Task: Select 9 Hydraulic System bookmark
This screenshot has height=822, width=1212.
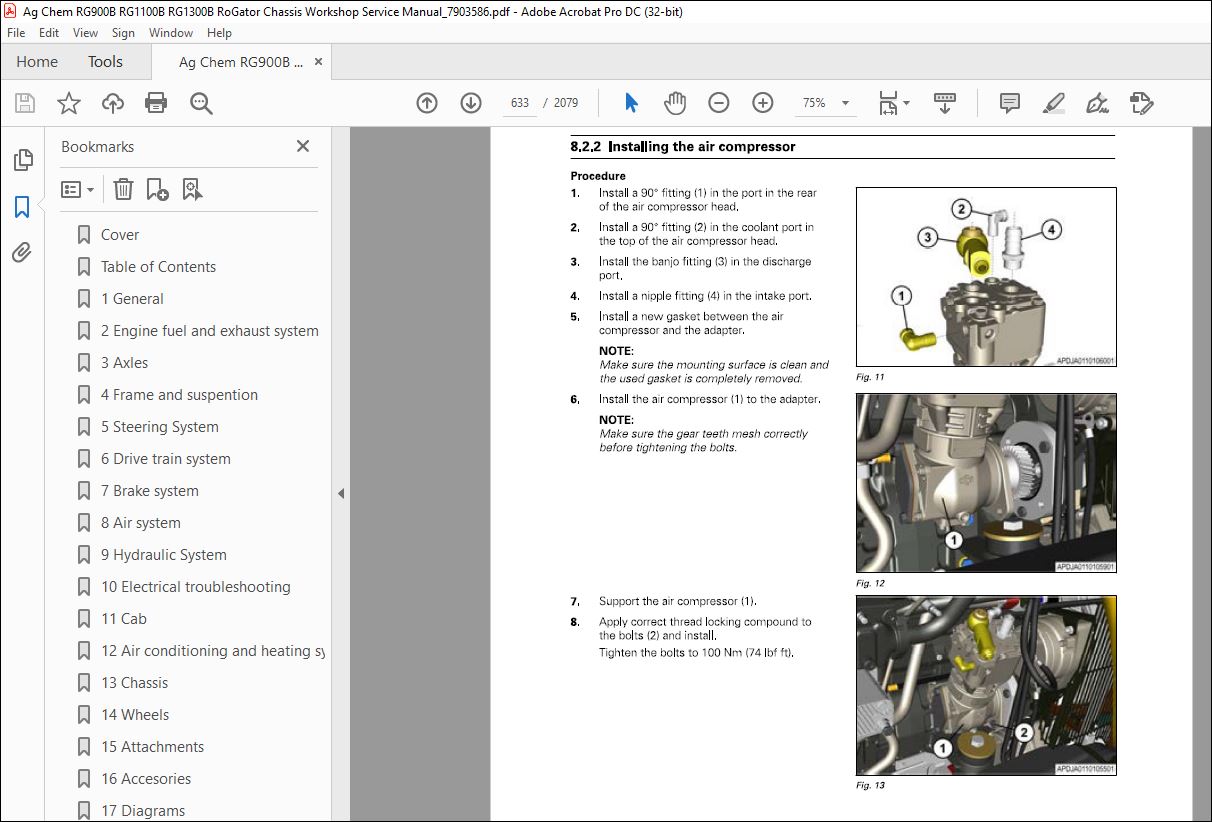Action: tap(164, 555)
